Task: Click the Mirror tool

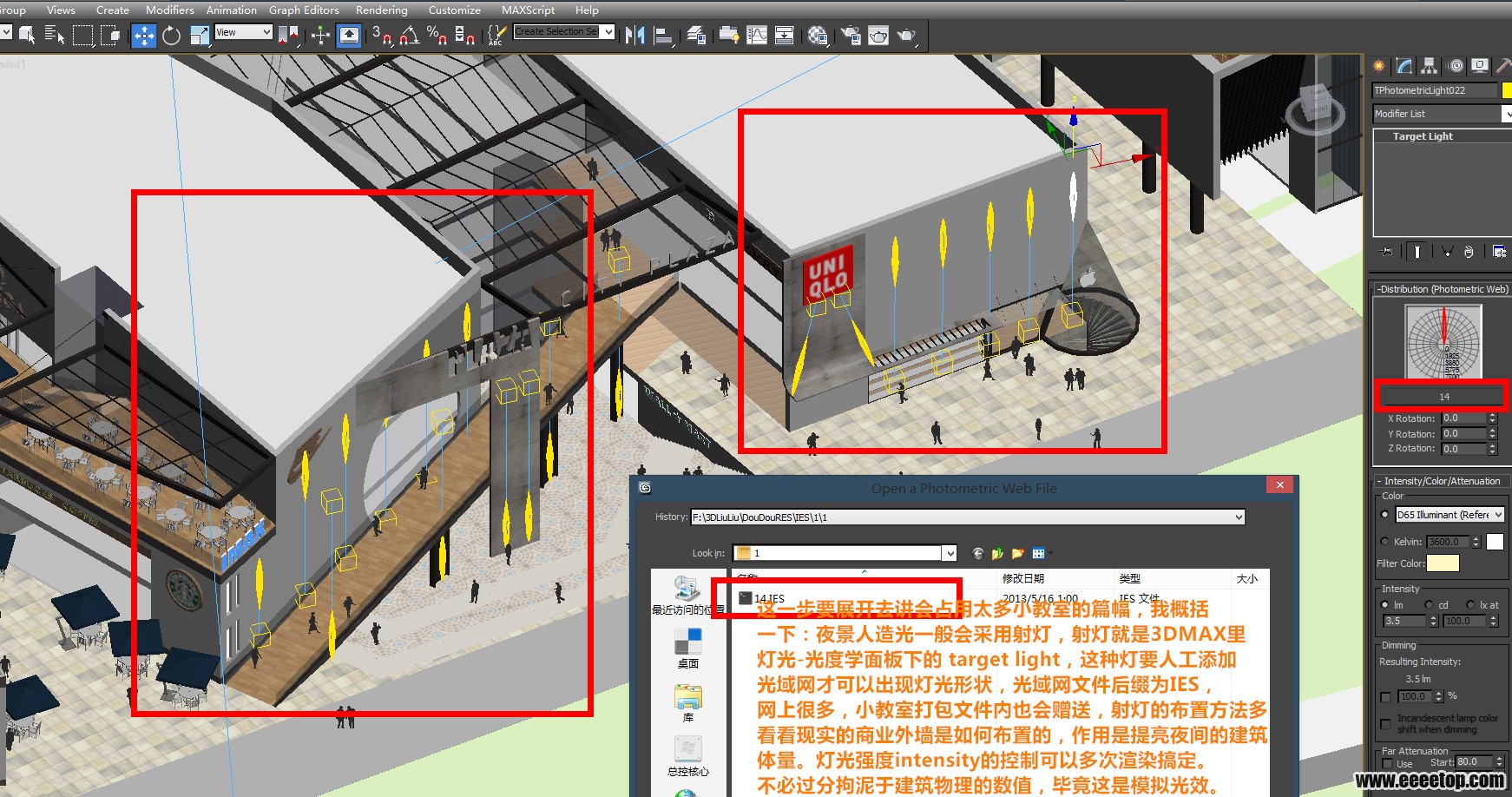Action: click(635, 36)
